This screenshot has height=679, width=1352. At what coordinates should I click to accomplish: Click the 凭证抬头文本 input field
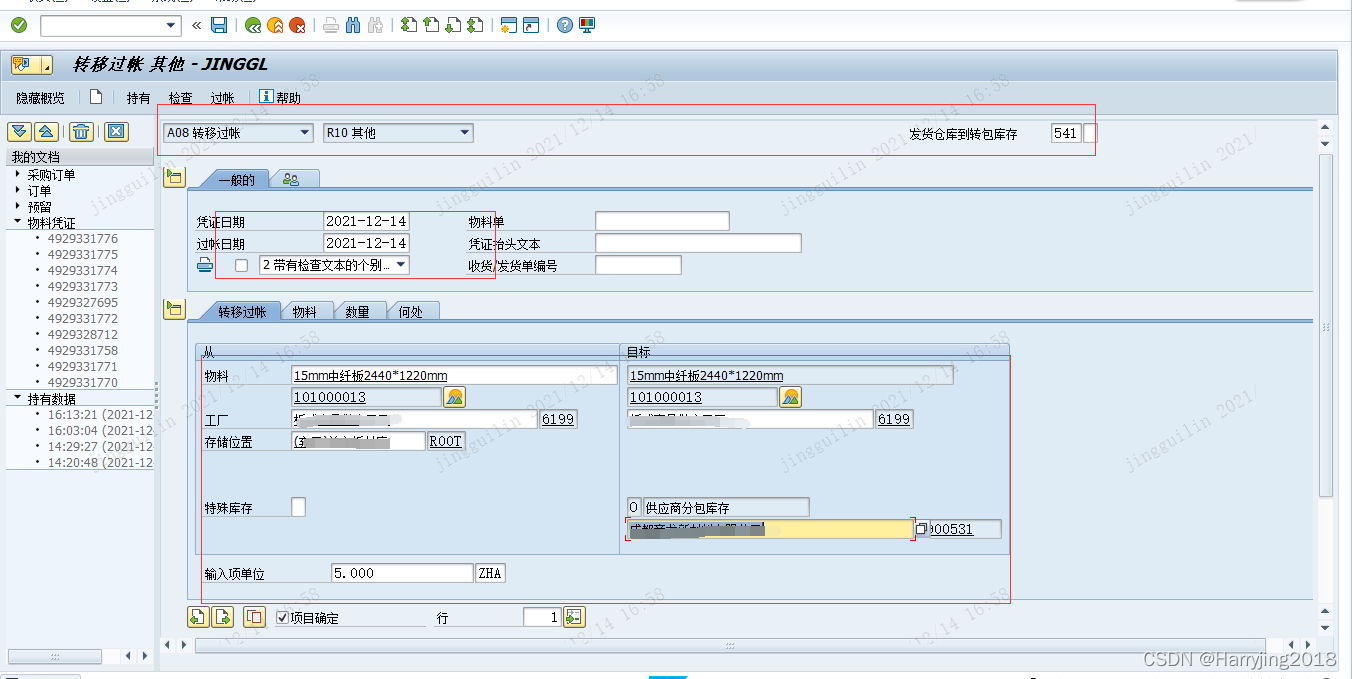pos(698,243)
